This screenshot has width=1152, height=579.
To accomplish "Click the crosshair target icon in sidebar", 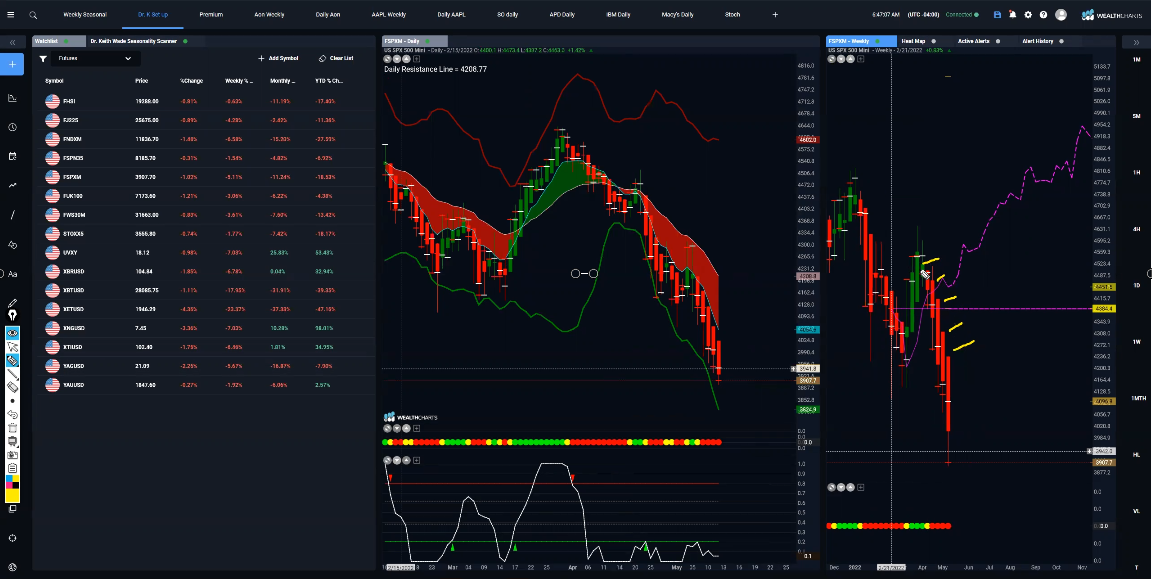I will pos(12,538).
